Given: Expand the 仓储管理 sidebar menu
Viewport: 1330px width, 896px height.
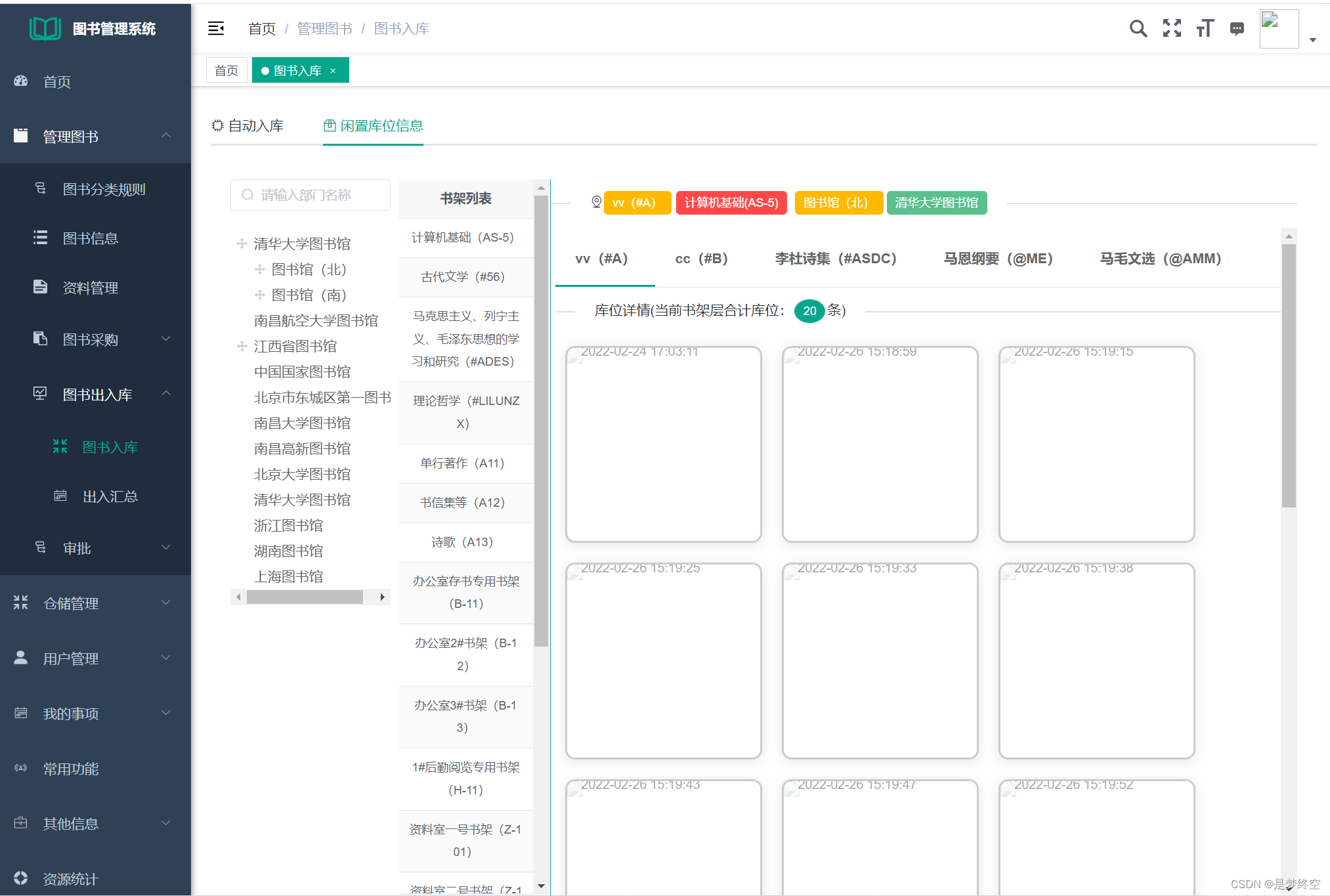Looking at the screenshot, I should [165, 603].
